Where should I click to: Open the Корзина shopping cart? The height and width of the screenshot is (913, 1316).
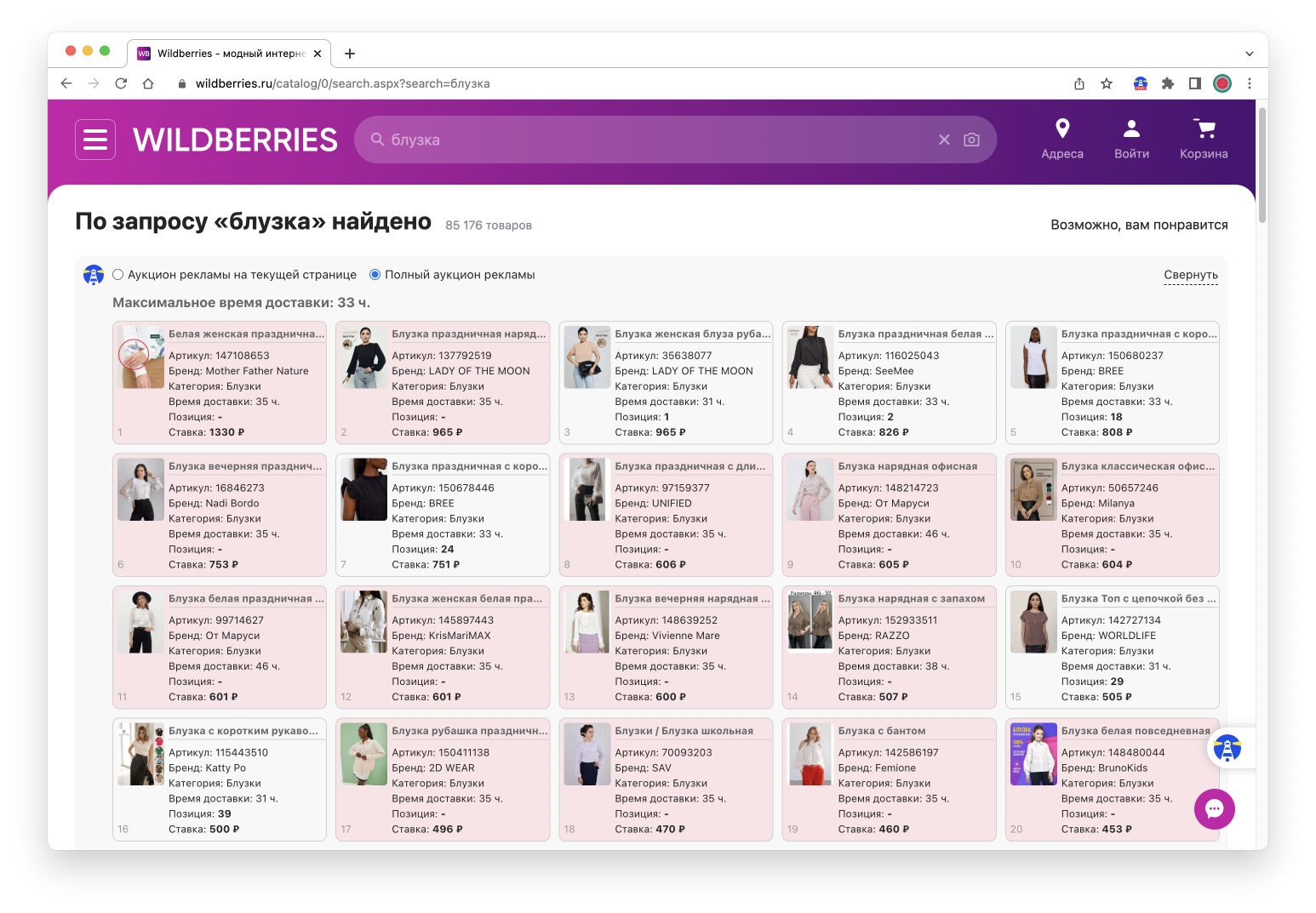(1204, 139)
